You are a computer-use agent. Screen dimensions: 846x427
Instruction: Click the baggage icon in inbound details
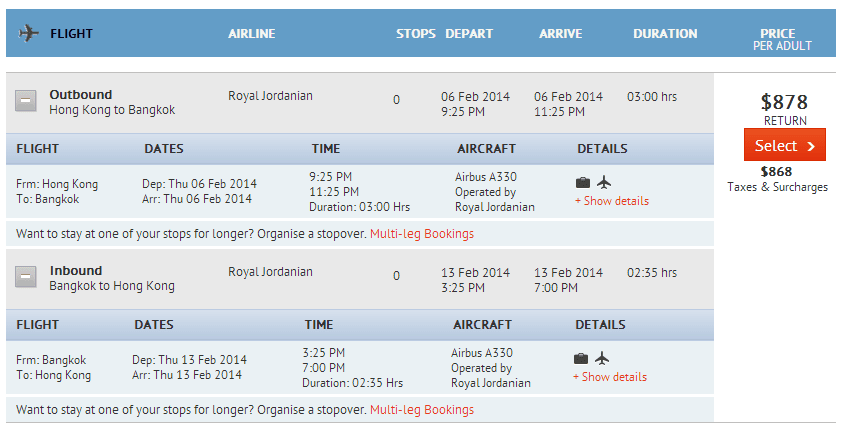[x=580, y=358]
